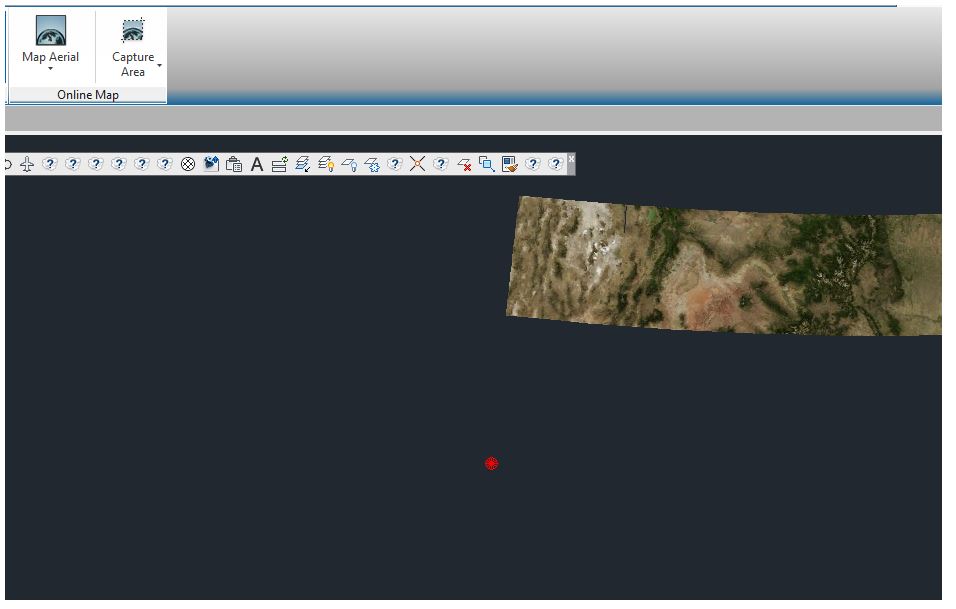Viewport: 956px width, 609px height.
Task: Select the red point marker in the drawing area
Action: 491,463
